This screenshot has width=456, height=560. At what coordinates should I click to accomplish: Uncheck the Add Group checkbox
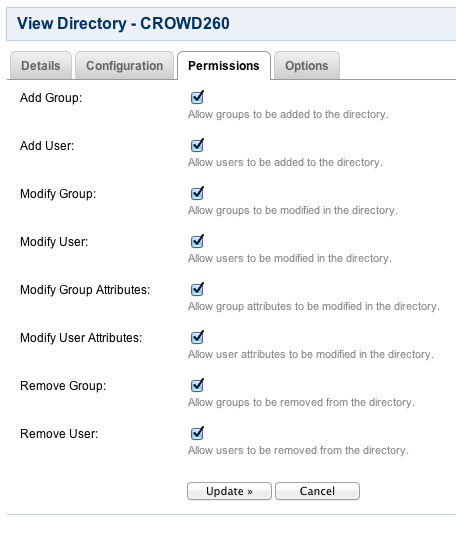click(x=197, y=97)
